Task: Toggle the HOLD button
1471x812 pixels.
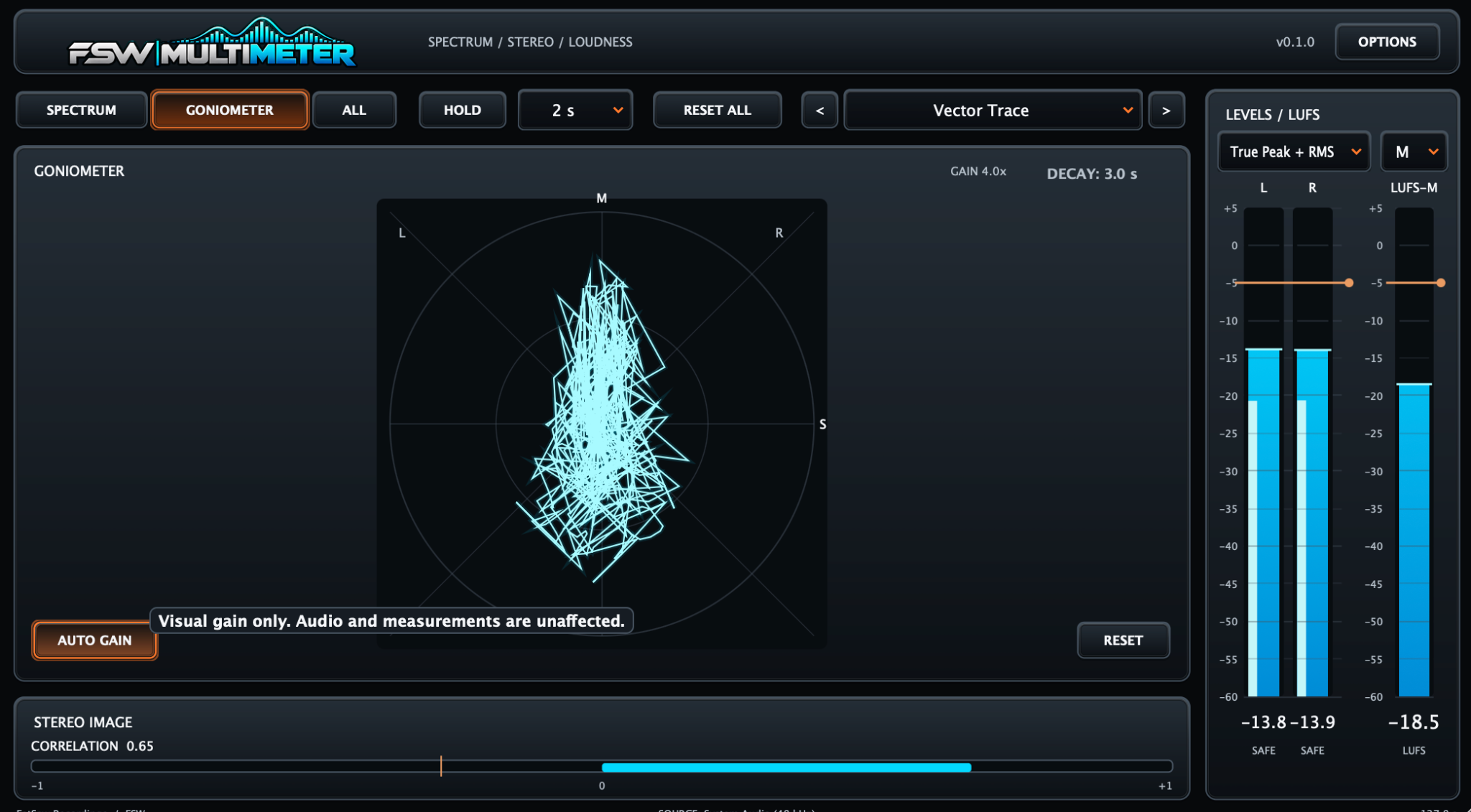Action: click(462, 110)
